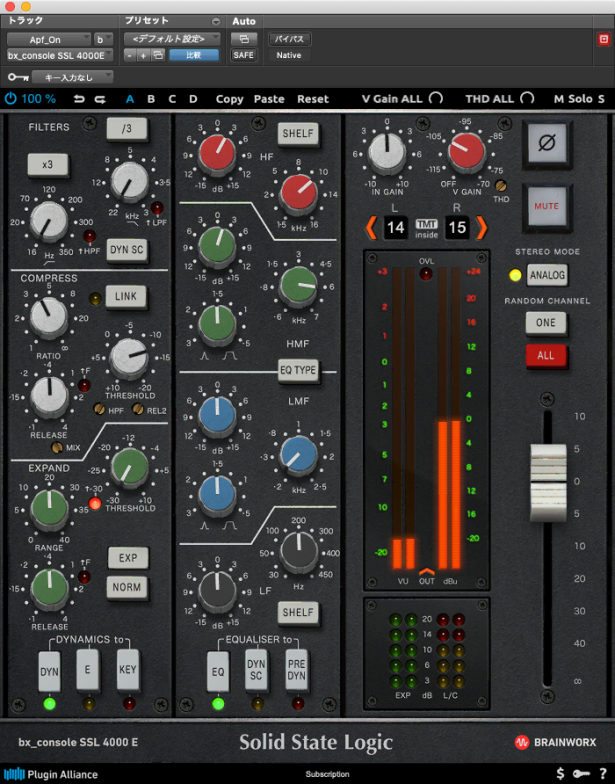Toggle the ANALOG stereo mode button
Viewport: 615px width, 784px height.
pos(547,275)
